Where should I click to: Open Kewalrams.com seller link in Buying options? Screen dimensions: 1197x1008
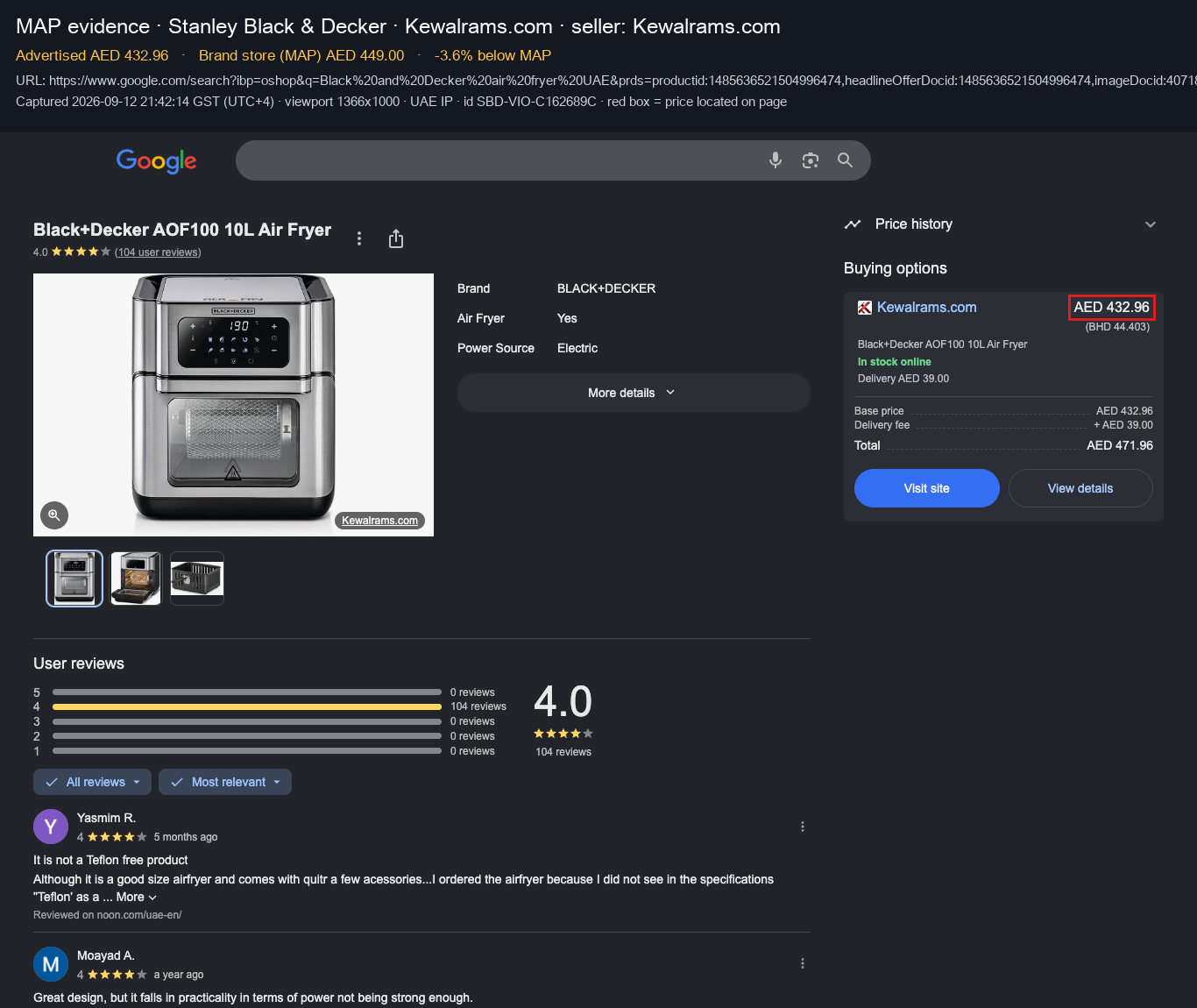coord(927,308)
